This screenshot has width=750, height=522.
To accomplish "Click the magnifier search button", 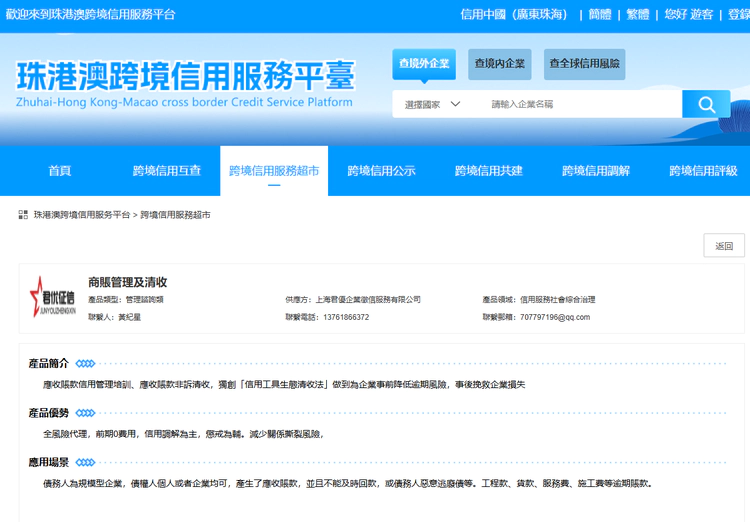I will (706, 104).
